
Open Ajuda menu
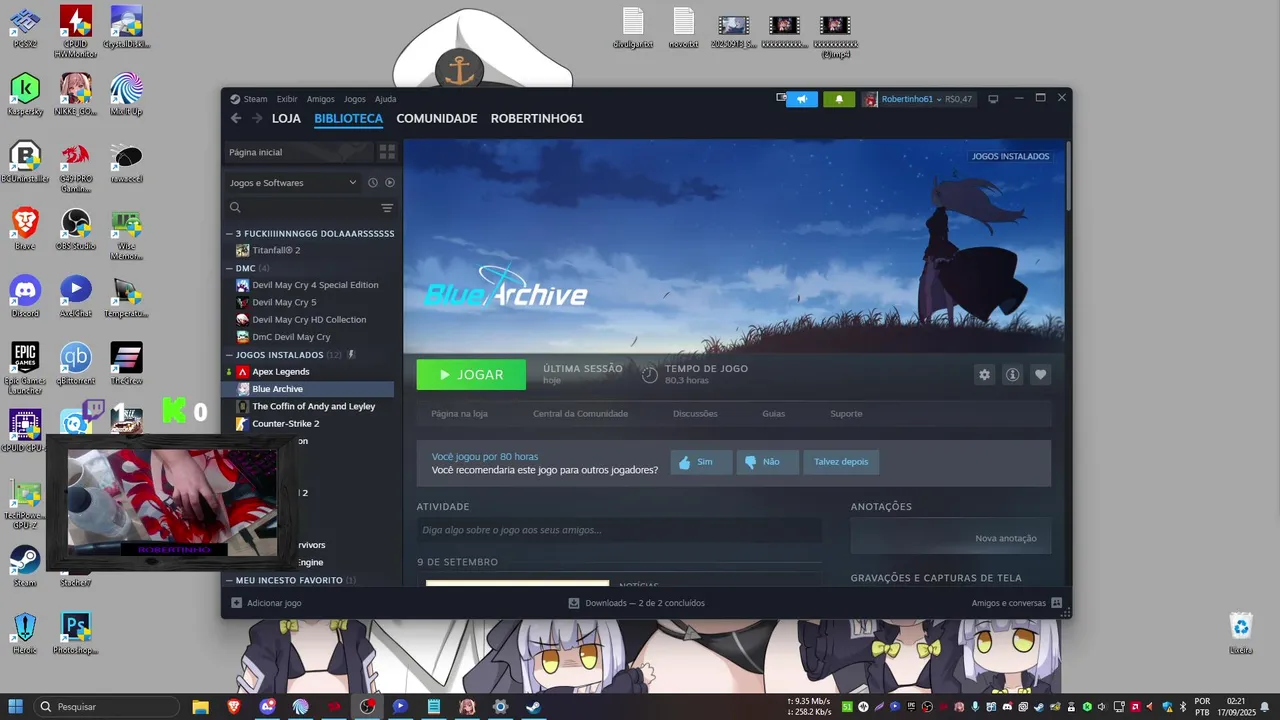point(386,99)
